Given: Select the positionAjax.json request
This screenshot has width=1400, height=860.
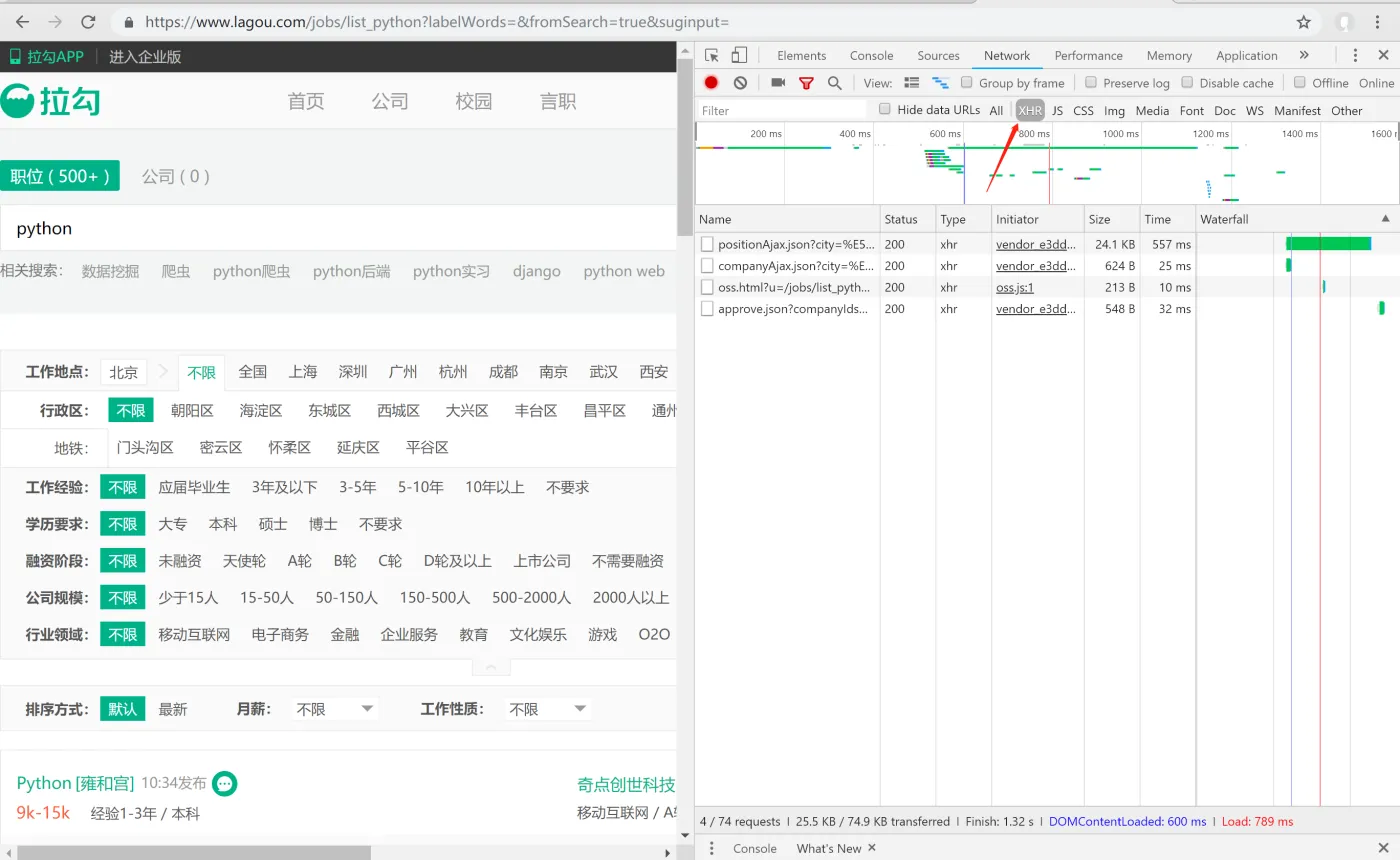Looking at the screenshot, I should click(795, 244).
